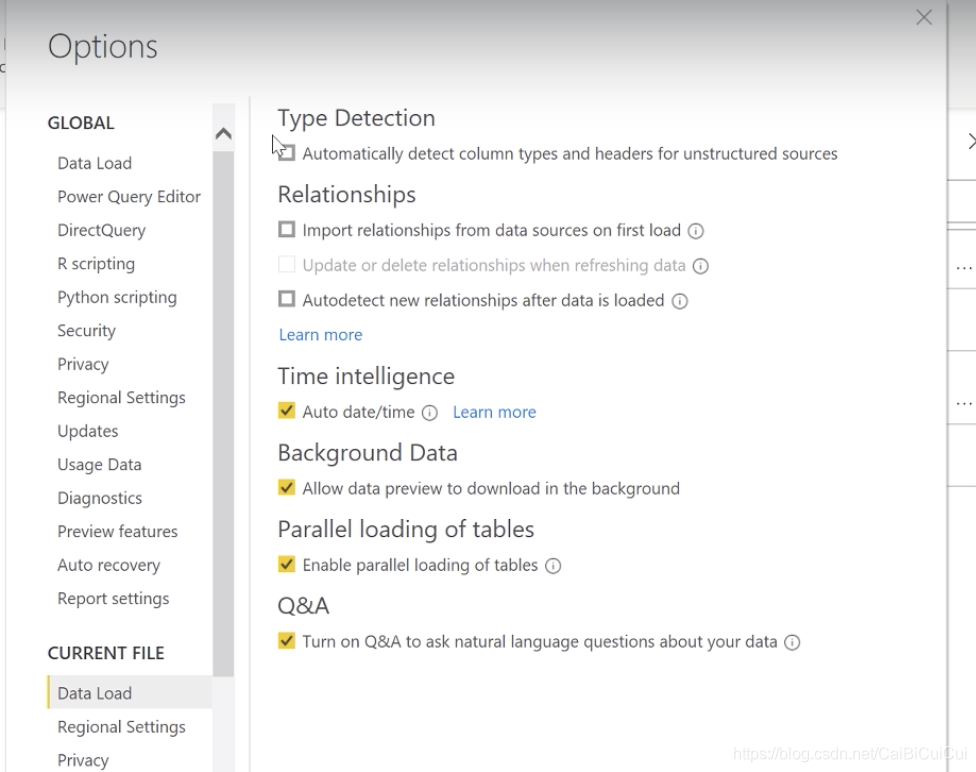Screen dimensions: 976x772
Task: Click info icon after Autodetect new relationships
Action: tap(680, 301)
